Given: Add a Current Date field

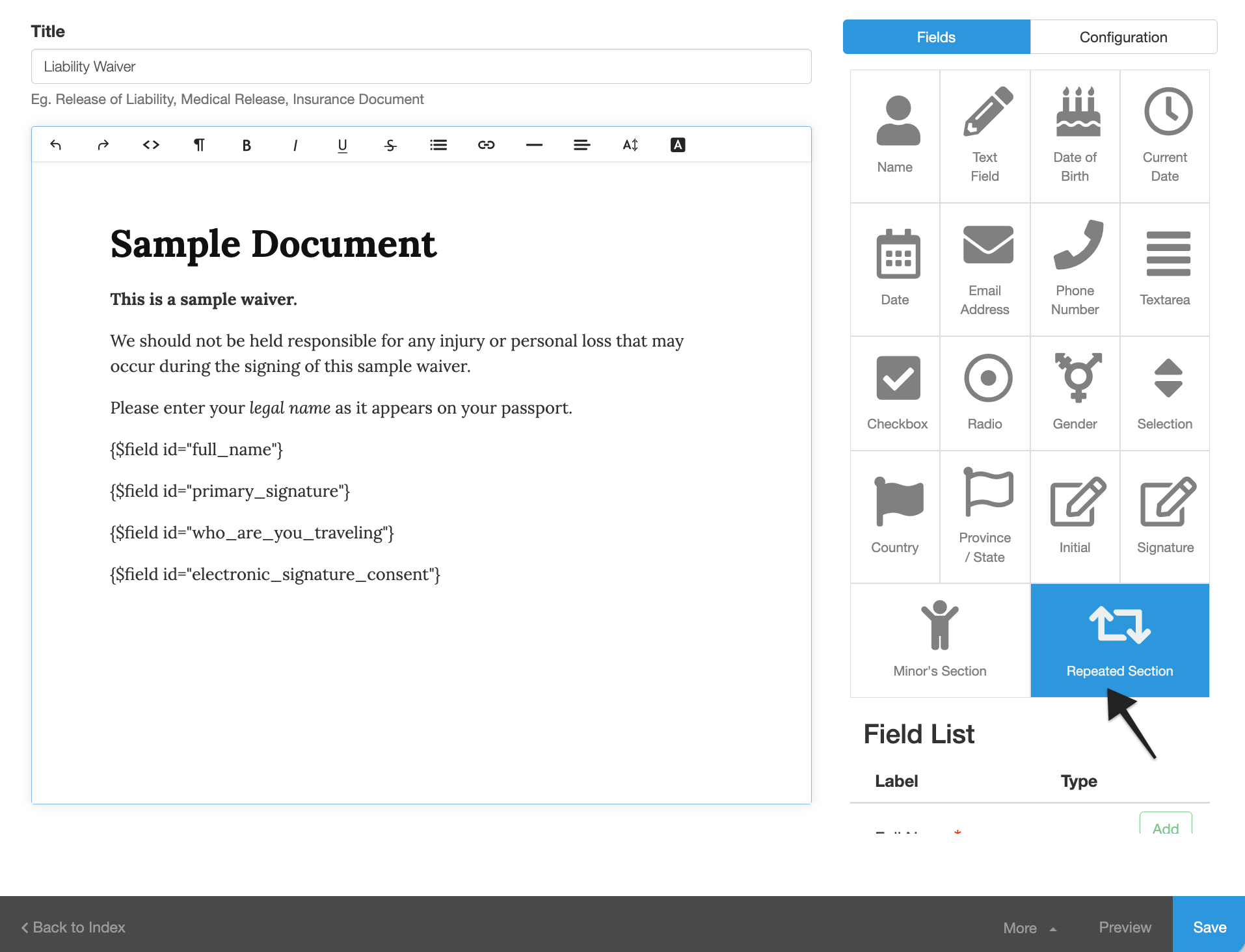Looking at the screenshot, I should tap(1165, 137).
